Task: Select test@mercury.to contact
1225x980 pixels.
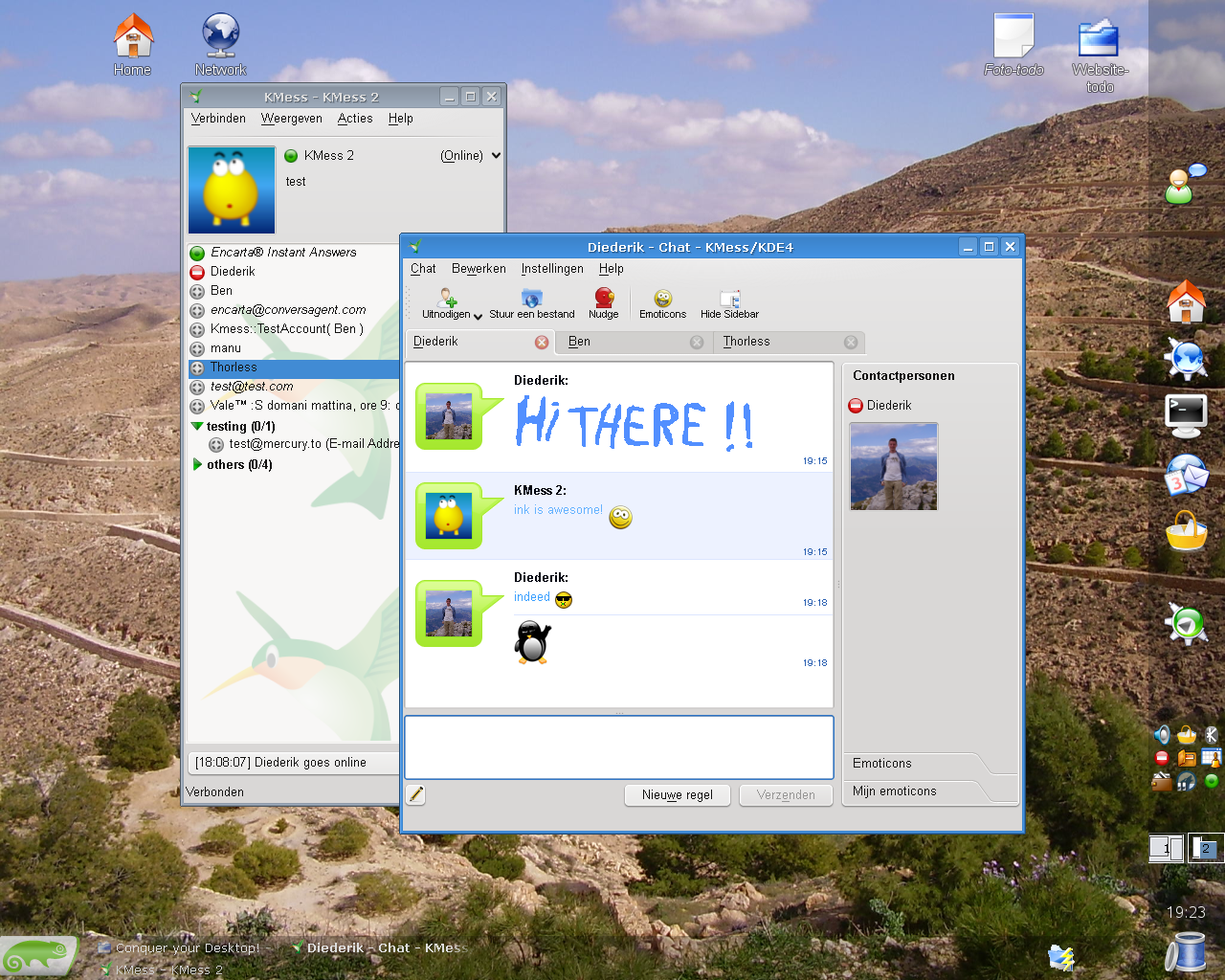Action: (303, 444)
